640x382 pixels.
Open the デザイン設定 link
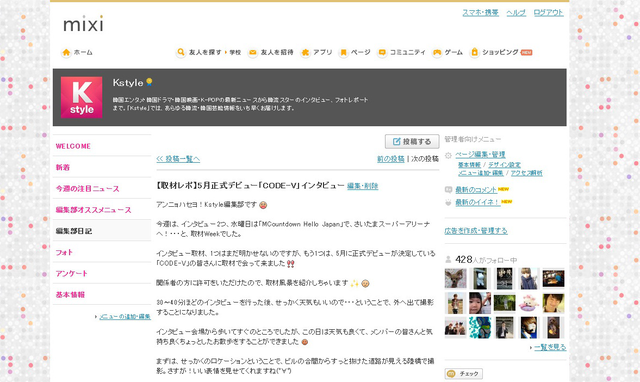click(504, 165)
